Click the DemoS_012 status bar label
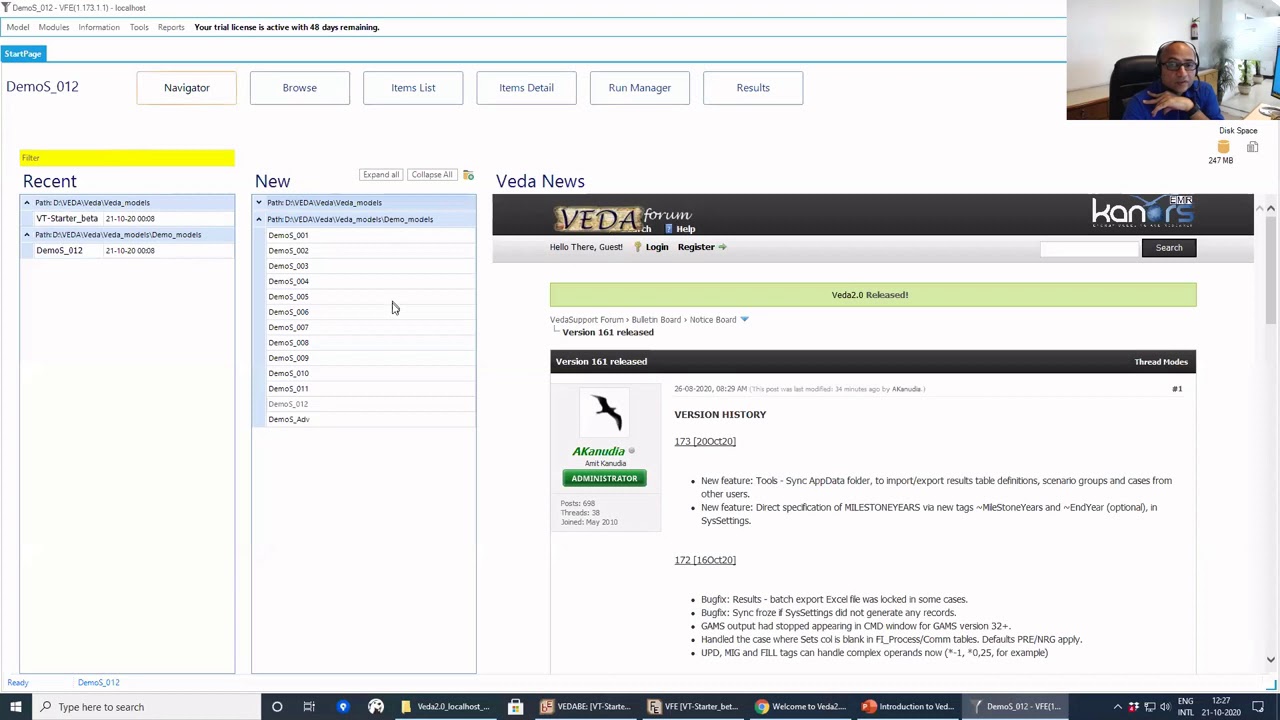This screenshot has height=720, width=1280. click(x=98, y=683)
